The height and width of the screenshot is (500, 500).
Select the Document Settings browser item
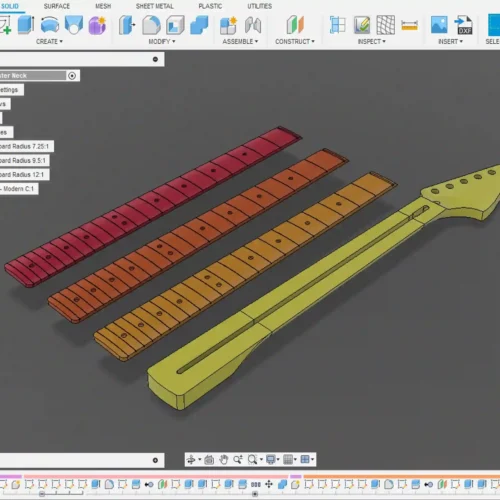pos(12,90)
